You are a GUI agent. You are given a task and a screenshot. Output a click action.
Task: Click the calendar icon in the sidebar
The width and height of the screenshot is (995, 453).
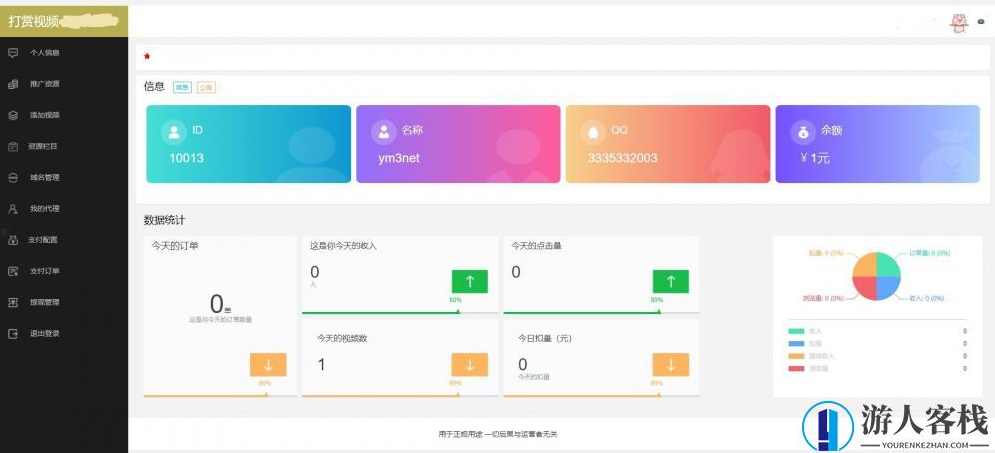tap(13, 147)
